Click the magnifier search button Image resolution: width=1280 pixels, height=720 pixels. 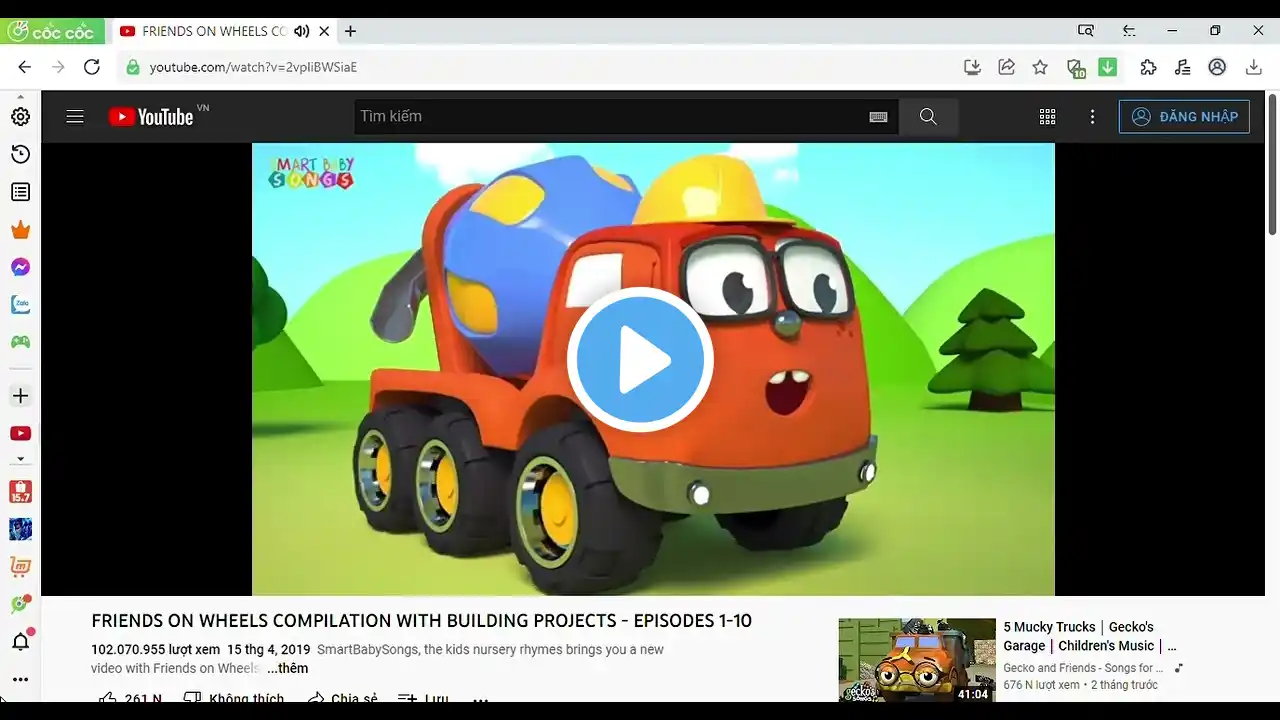[x=928, y=117]
